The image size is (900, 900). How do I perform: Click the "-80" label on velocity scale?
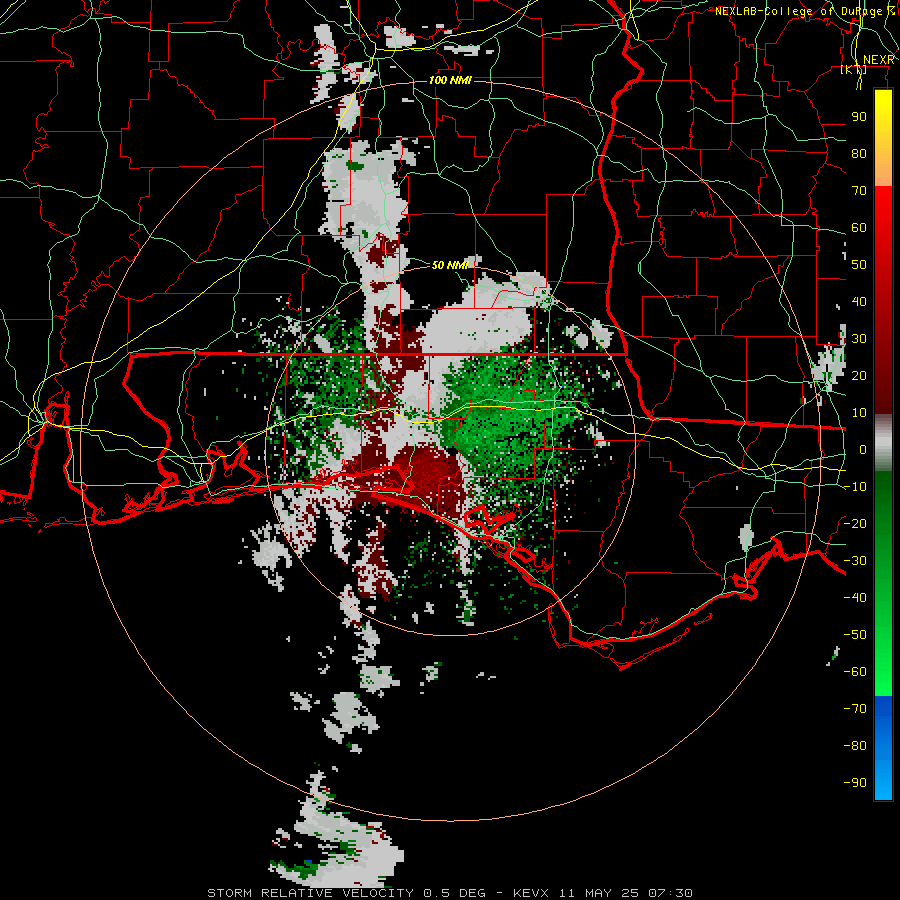(855, 746)
